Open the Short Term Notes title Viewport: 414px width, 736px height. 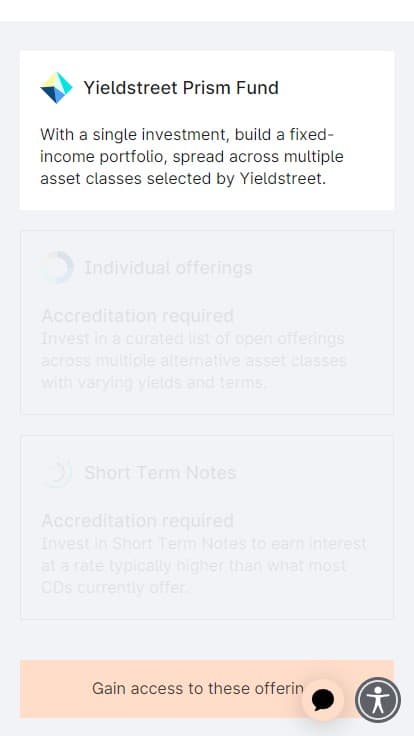coord(160,473)
